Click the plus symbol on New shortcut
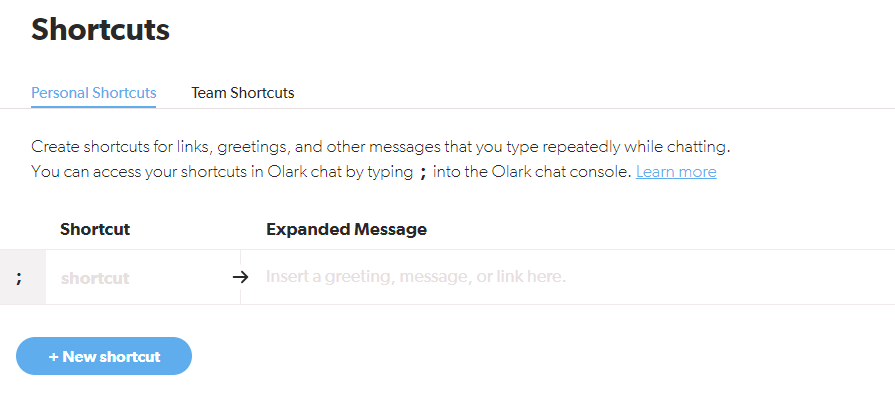 tap(53, 356)
